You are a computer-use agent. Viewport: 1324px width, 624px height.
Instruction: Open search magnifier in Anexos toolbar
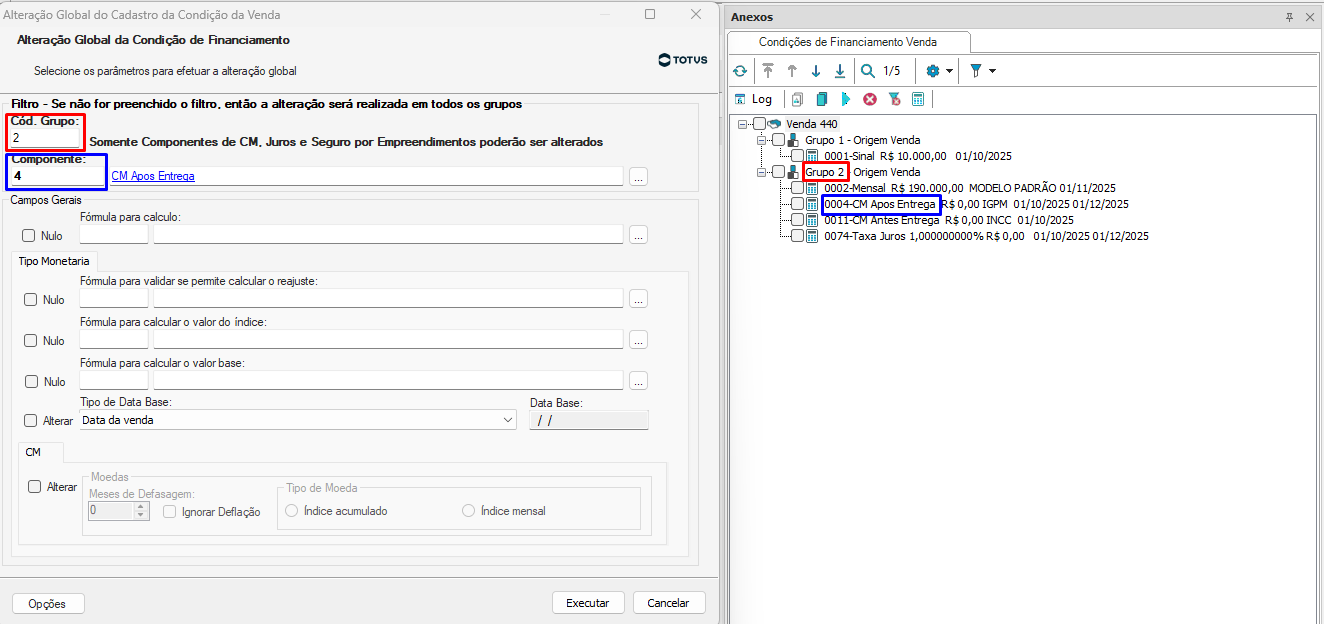(x=868, y=71)
